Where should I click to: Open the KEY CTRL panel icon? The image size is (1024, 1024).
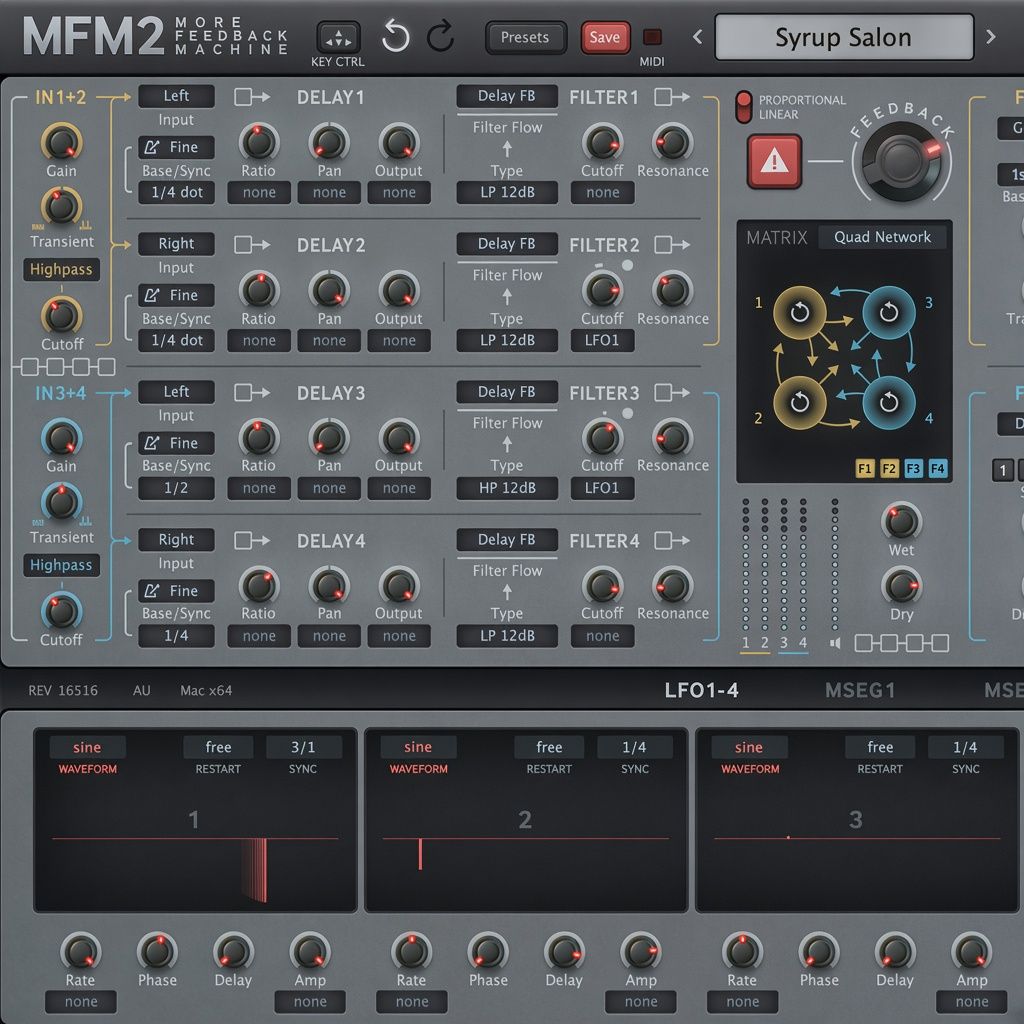click(338, 37)
